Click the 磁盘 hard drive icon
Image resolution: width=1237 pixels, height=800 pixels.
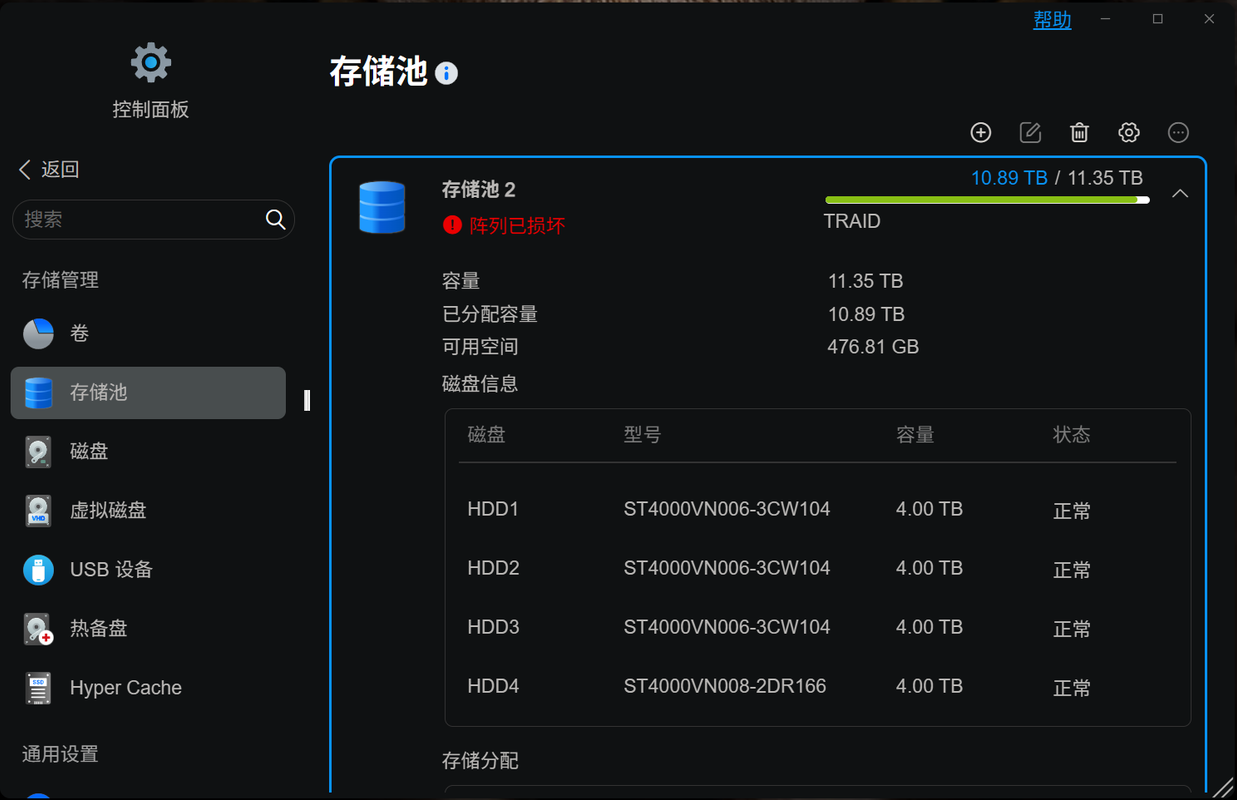[x=38, y=451]
